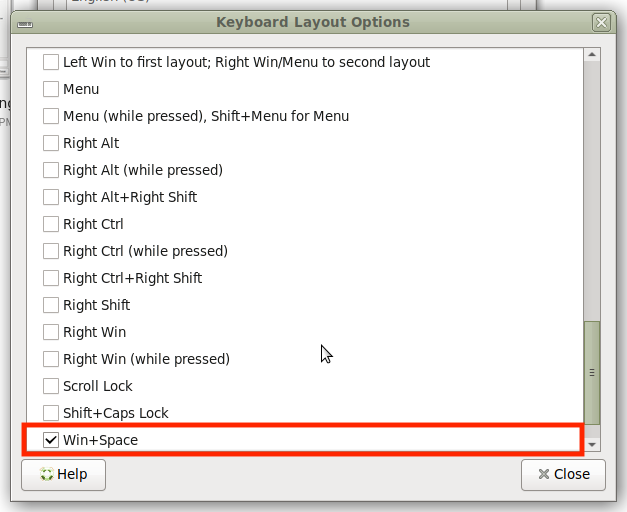Check the Right Win checkbox
Viewport: 627px width, 512px height.
[x=51, y=332]
